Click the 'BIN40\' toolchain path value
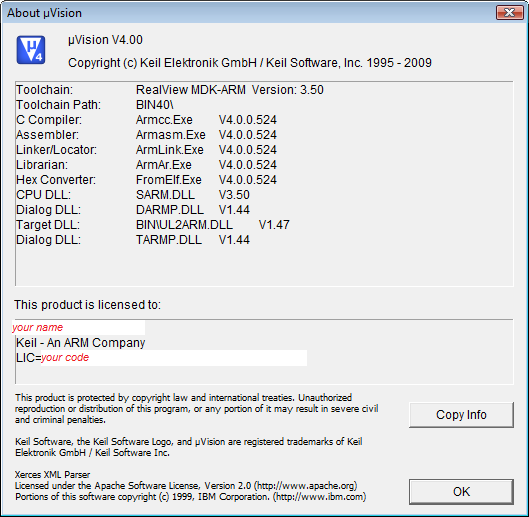This screenshot has height=517, width=529. tap(155, 105)
